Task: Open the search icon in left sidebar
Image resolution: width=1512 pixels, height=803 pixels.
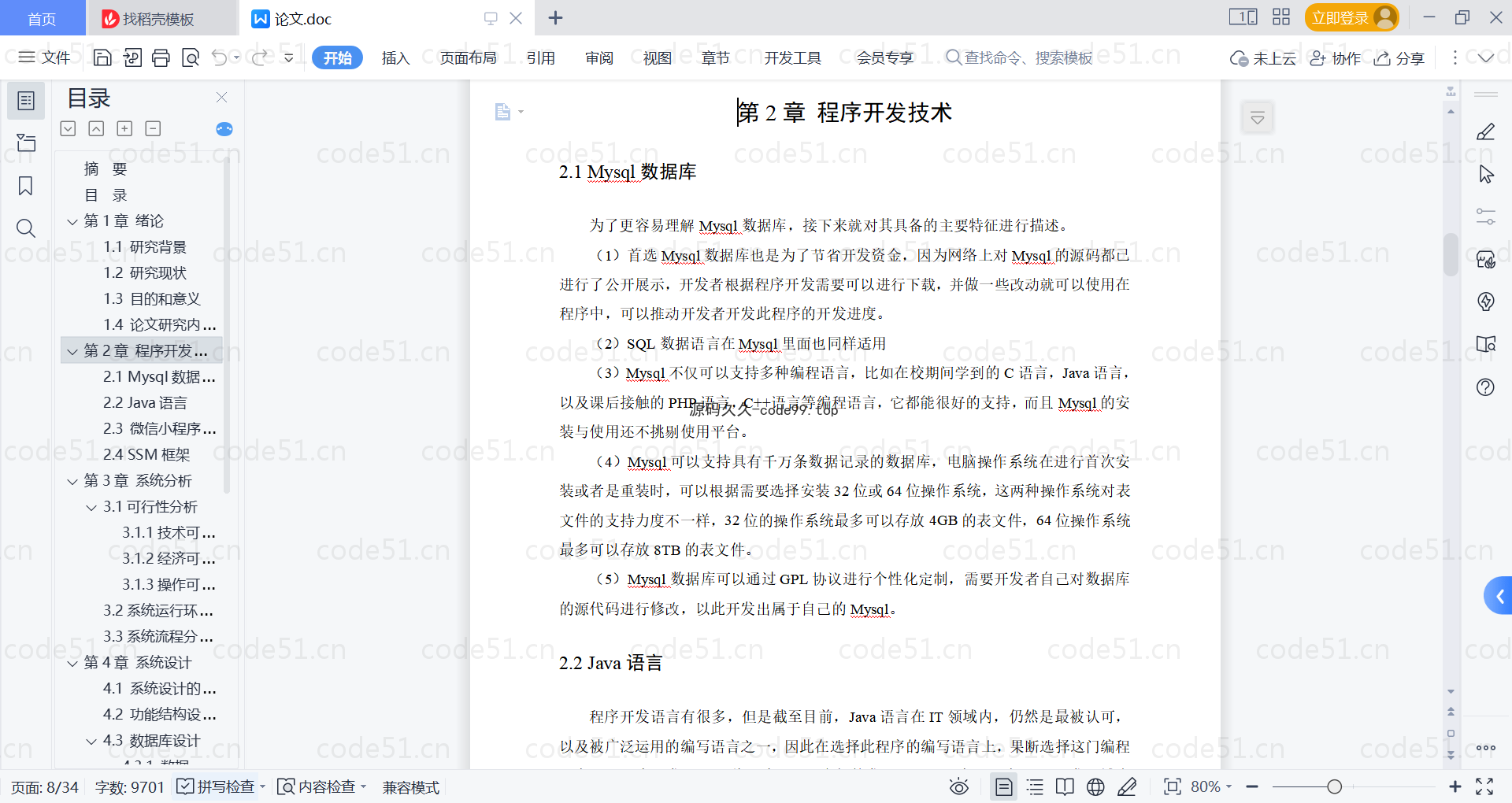Action: click(26, 228)
